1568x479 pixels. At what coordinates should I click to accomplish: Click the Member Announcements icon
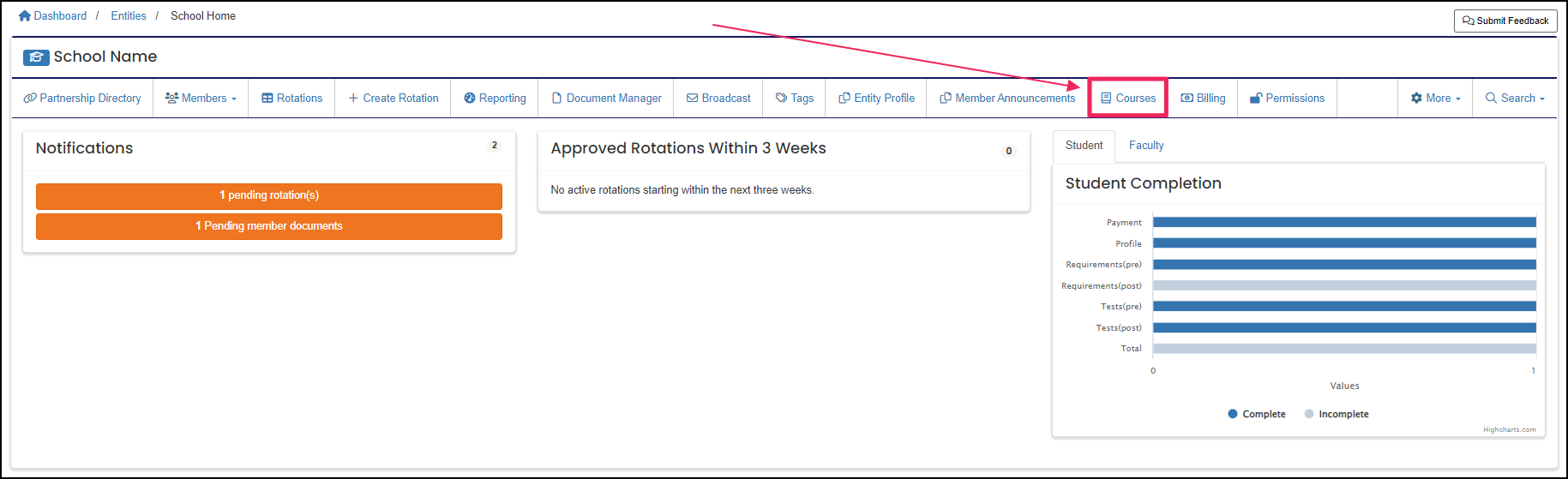click(946, 98)
